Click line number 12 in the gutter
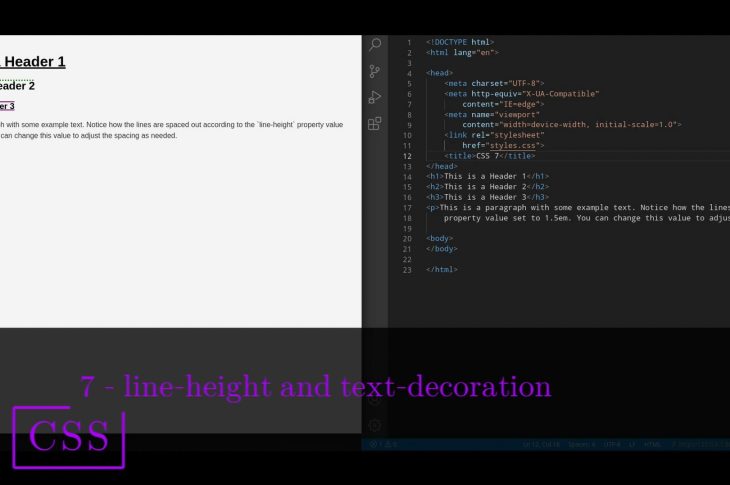Image resolution: width=730 pixels, height=485 pixels. tap(407, 156)
